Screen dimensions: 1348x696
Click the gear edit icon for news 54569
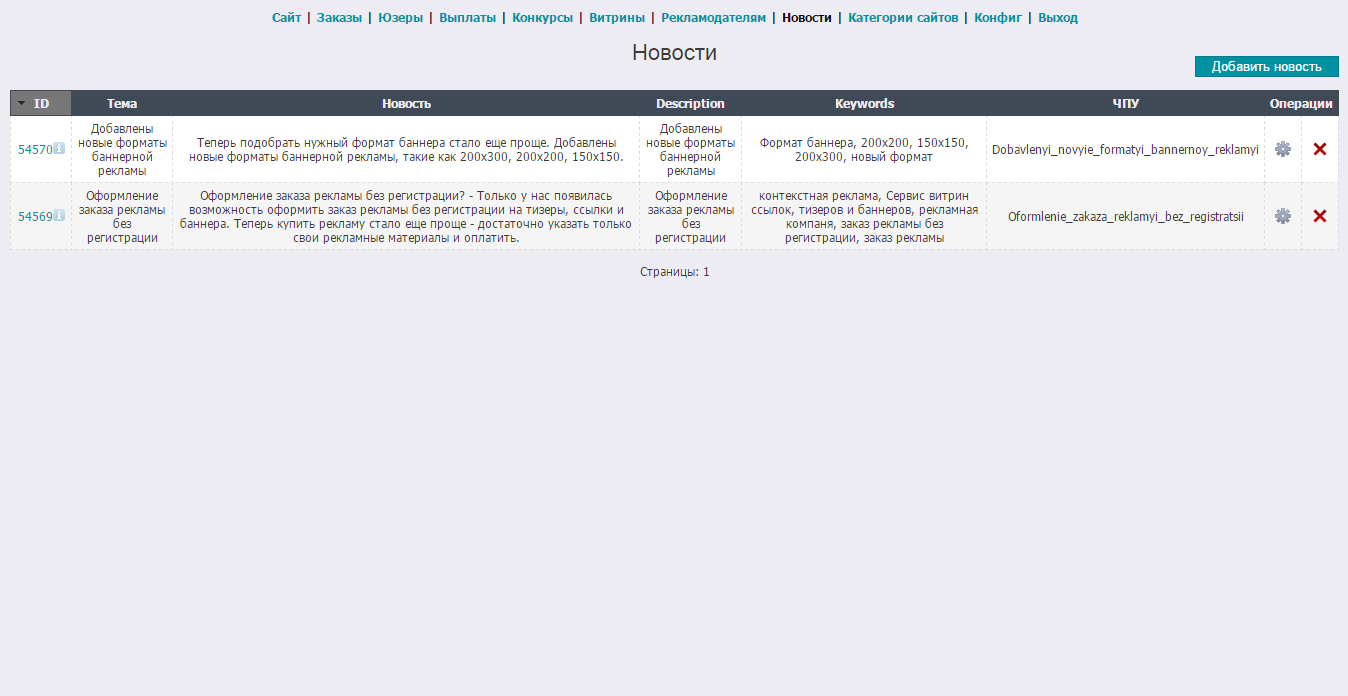point(1282,216)
